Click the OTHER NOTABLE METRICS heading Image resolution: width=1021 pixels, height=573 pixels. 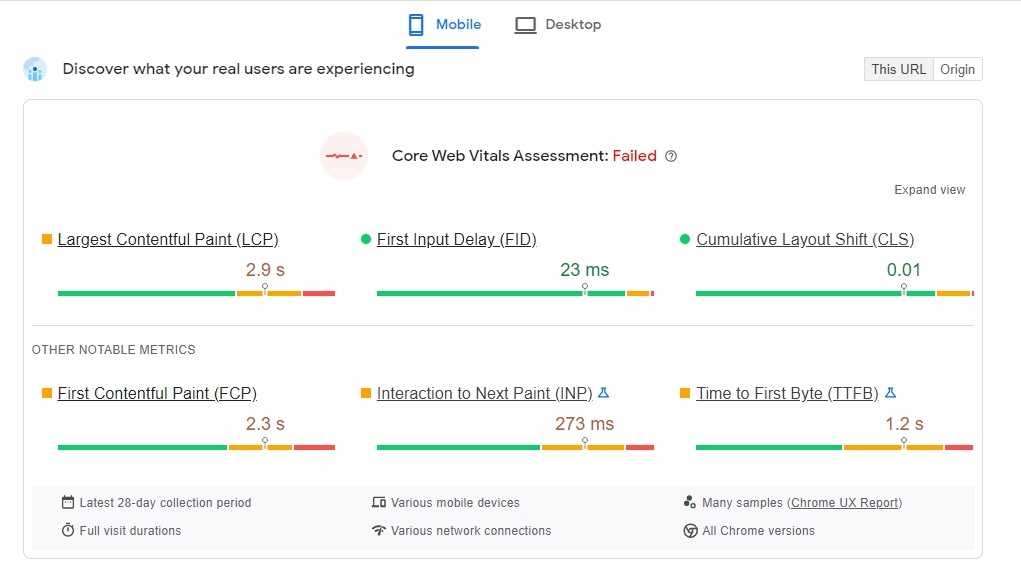click(113, 350)
